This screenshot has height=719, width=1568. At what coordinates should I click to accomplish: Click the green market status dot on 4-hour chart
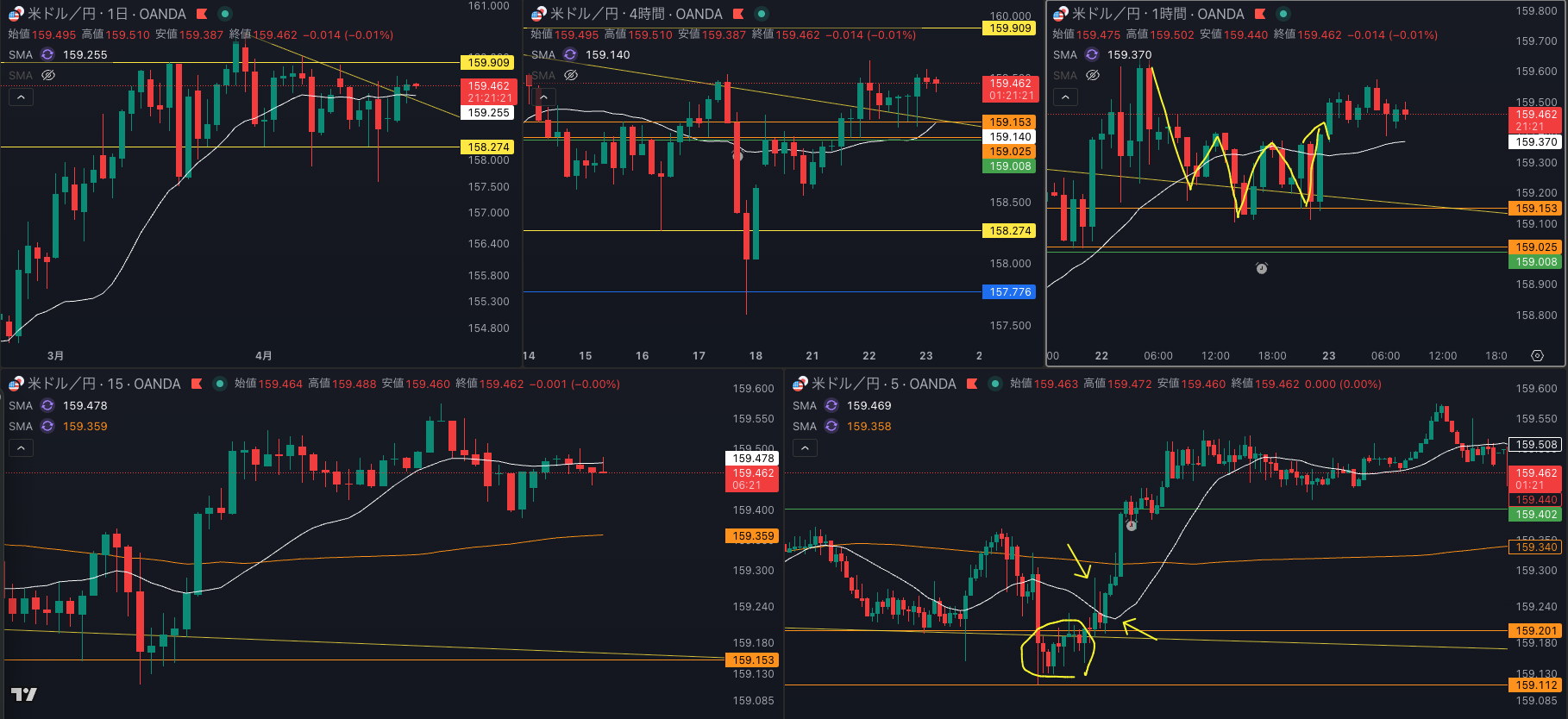click(x=761, y=14)
